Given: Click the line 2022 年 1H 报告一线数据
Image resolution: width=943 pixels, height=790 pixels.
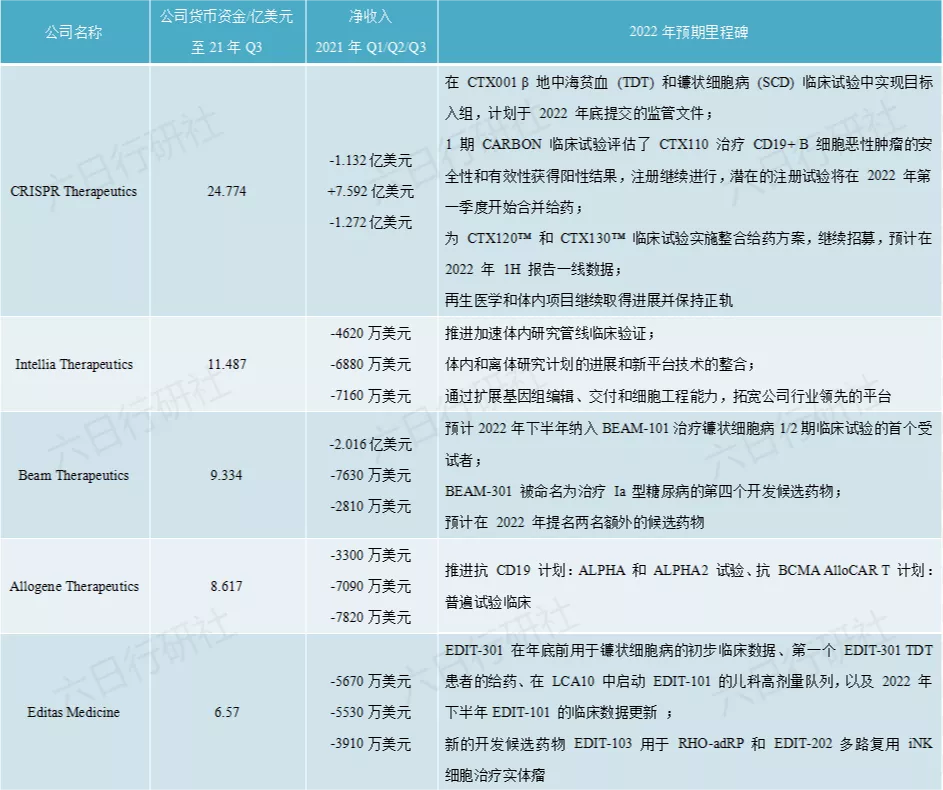Looking at the screenshot, I should coord(533,269).
